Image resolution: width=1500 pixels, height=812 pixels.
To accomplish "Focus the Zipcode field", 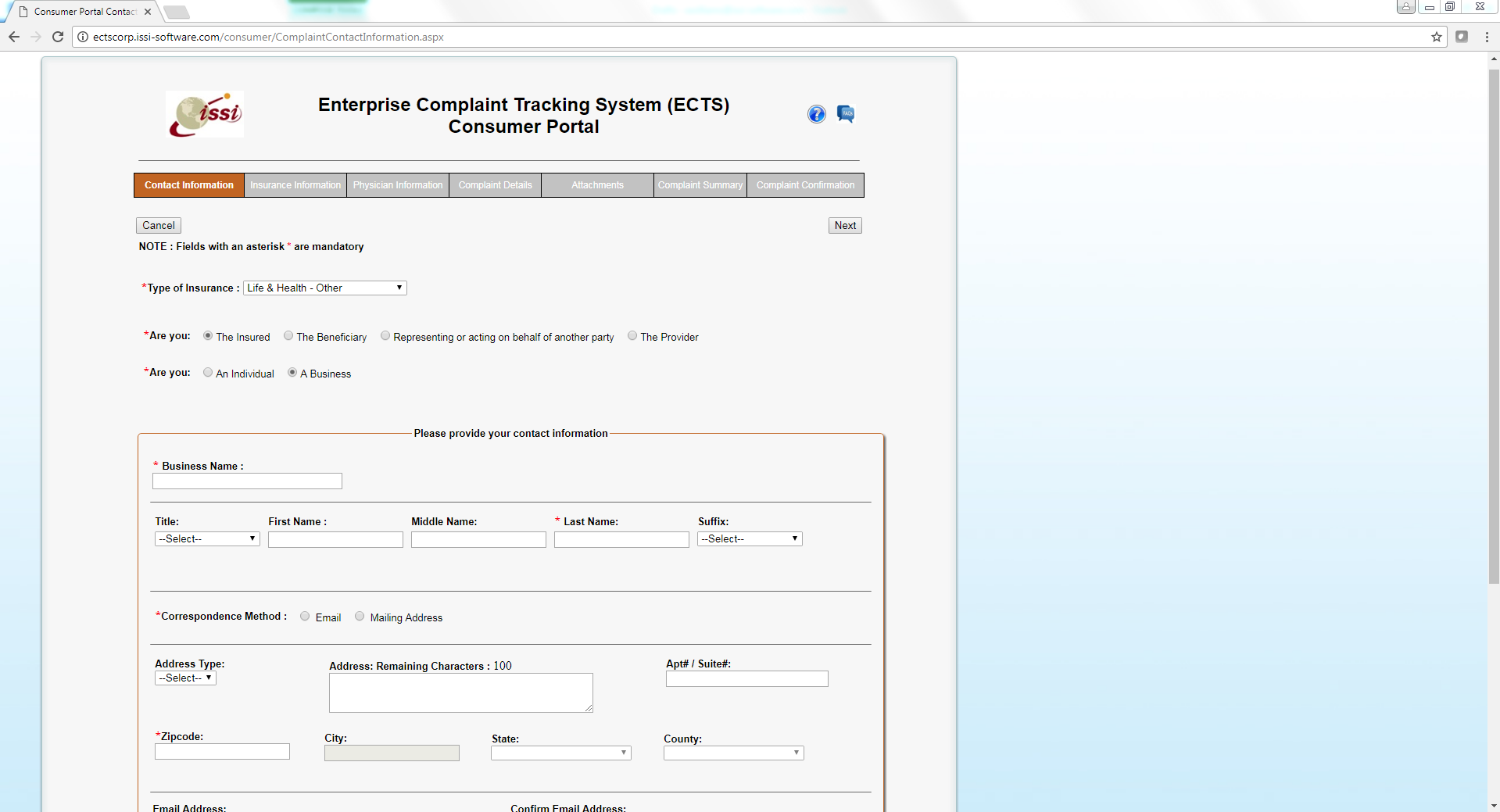I will (222, 752).
